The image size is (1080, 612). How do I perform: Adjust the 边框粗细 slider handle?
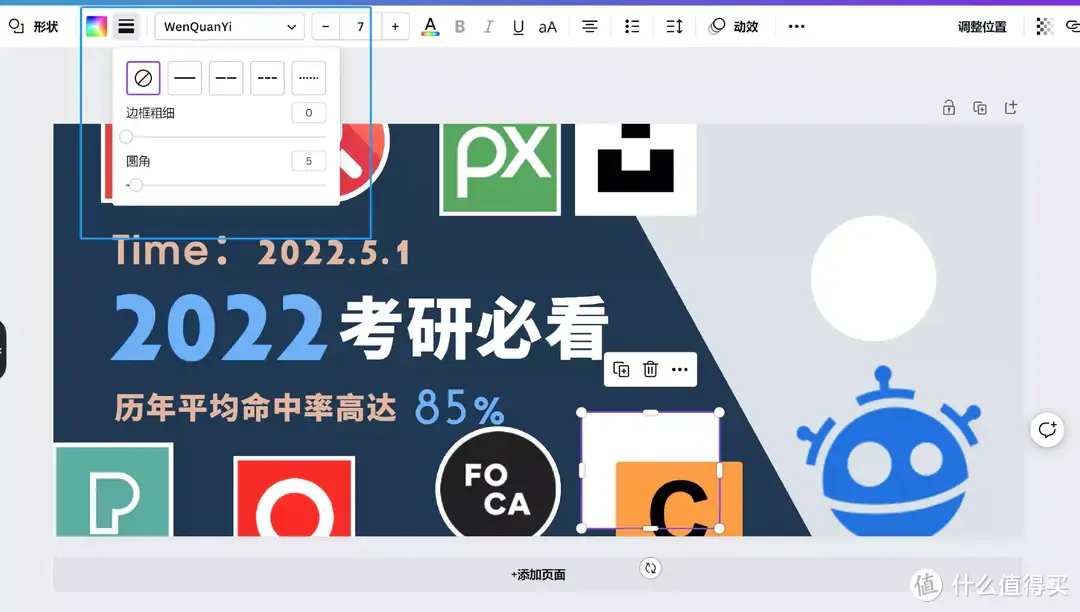pos(126,137)
